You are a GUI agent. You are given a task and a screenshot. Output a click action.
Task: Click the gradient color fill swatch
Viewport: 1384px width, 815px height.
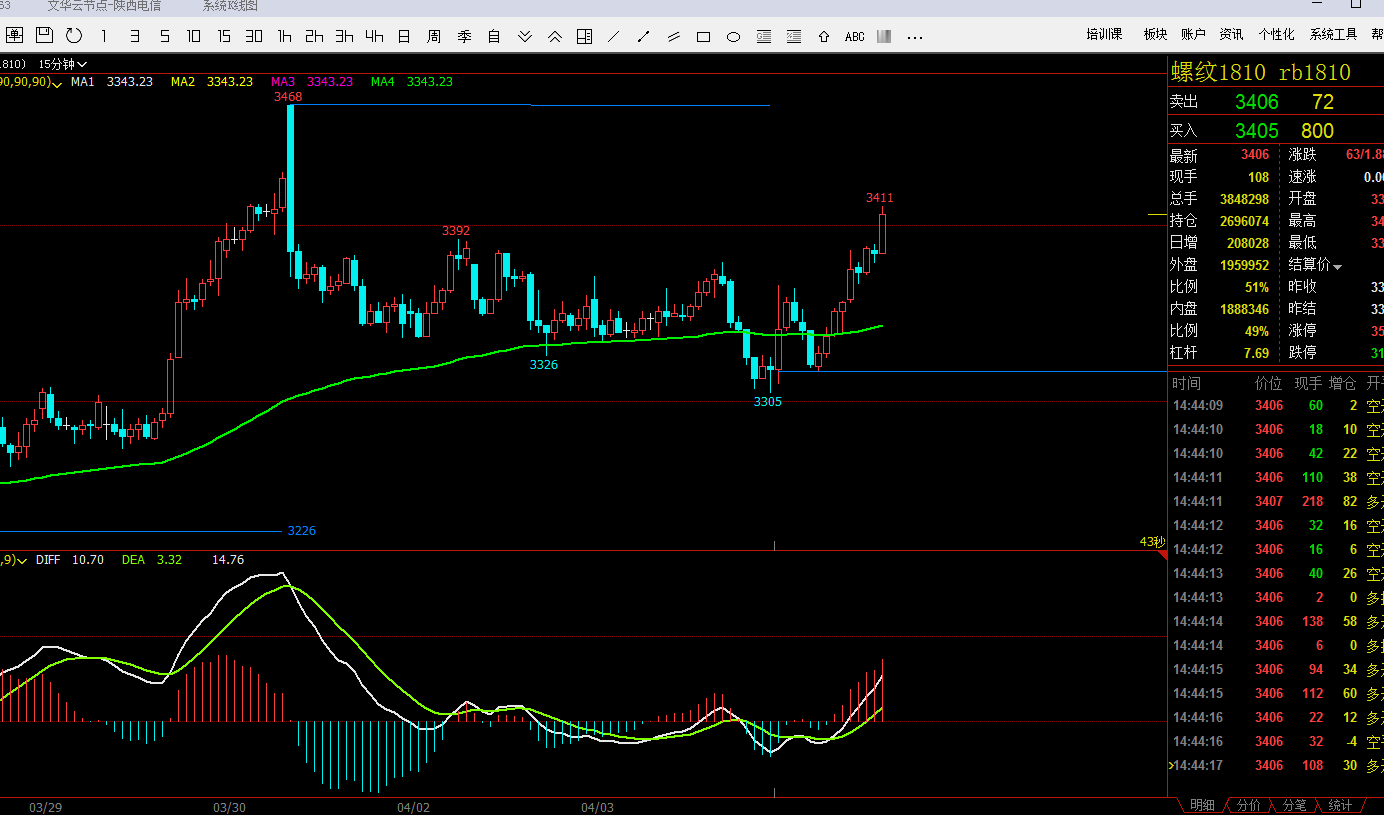coord(884,37)
